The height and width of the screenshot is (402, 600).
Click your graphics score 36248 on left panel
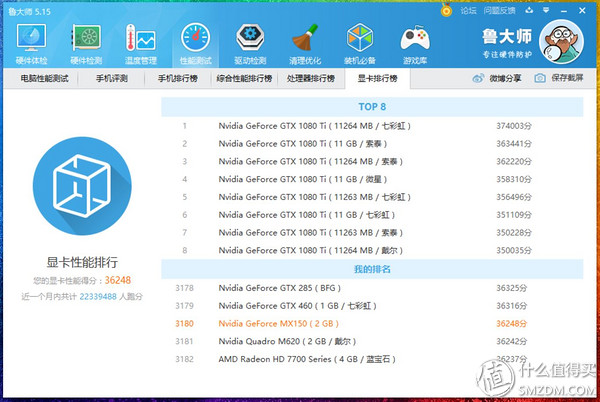tap(117, 280)
